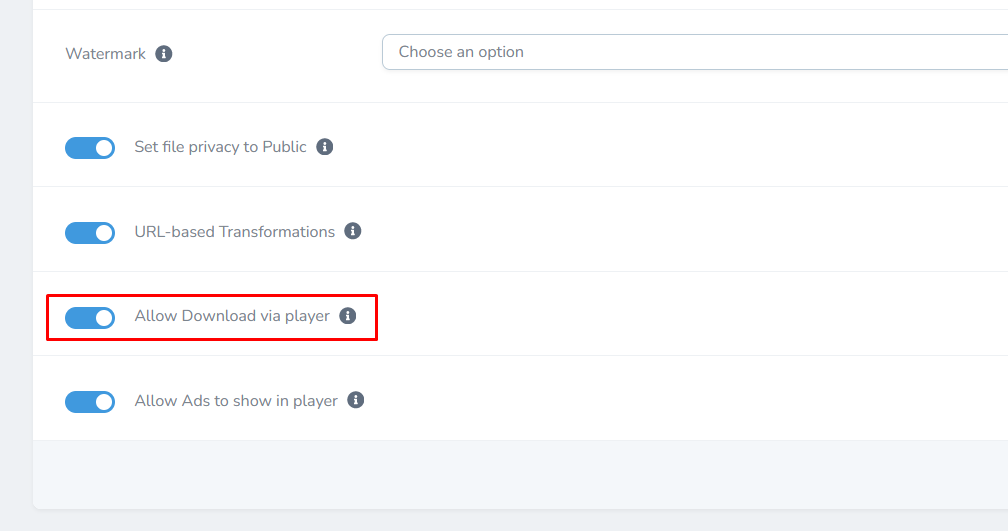Select the 'URL-based Transformations' label text
The width and height of the screenshot is (1008, 531).
[235, 232]
